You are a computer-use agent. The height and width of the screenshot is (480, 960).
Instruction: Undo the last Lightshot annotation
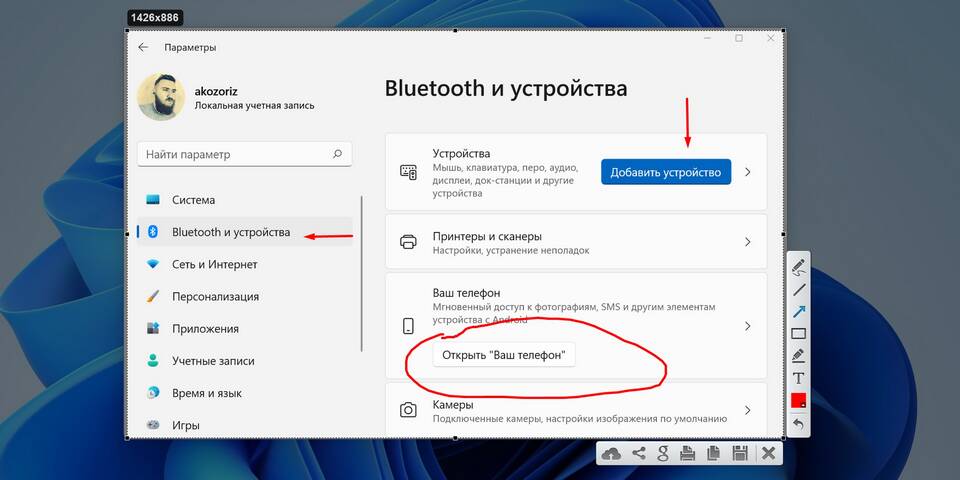pyautogui.click(x=798, y=424)
